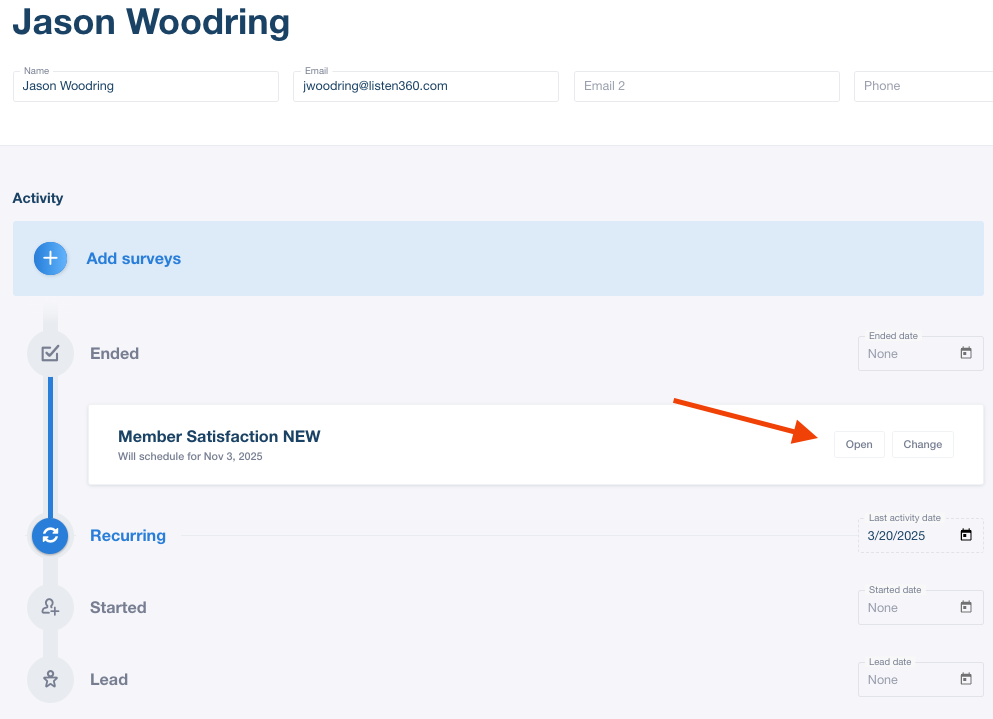Click the Lead stage star icon

[50, 679]
